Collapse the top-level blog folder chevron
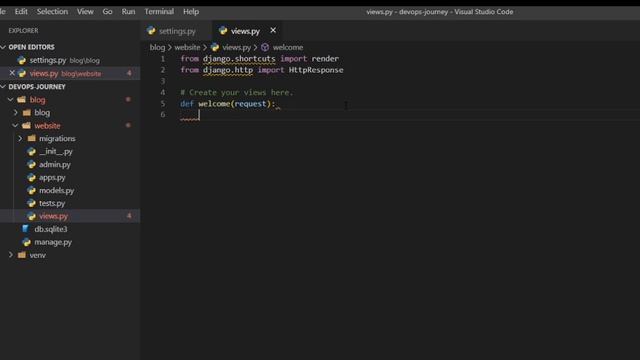The image size is (640, 360). coord(11,100)
